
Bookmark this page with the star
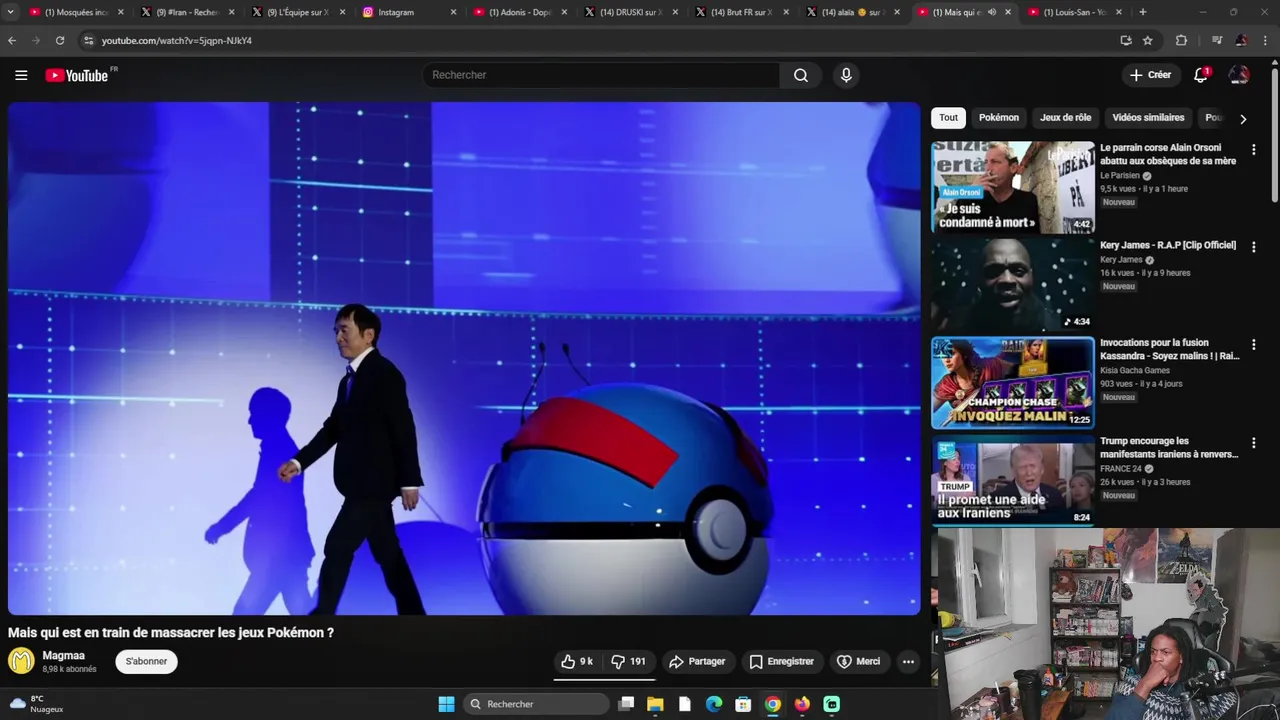tap(1148, 40)
